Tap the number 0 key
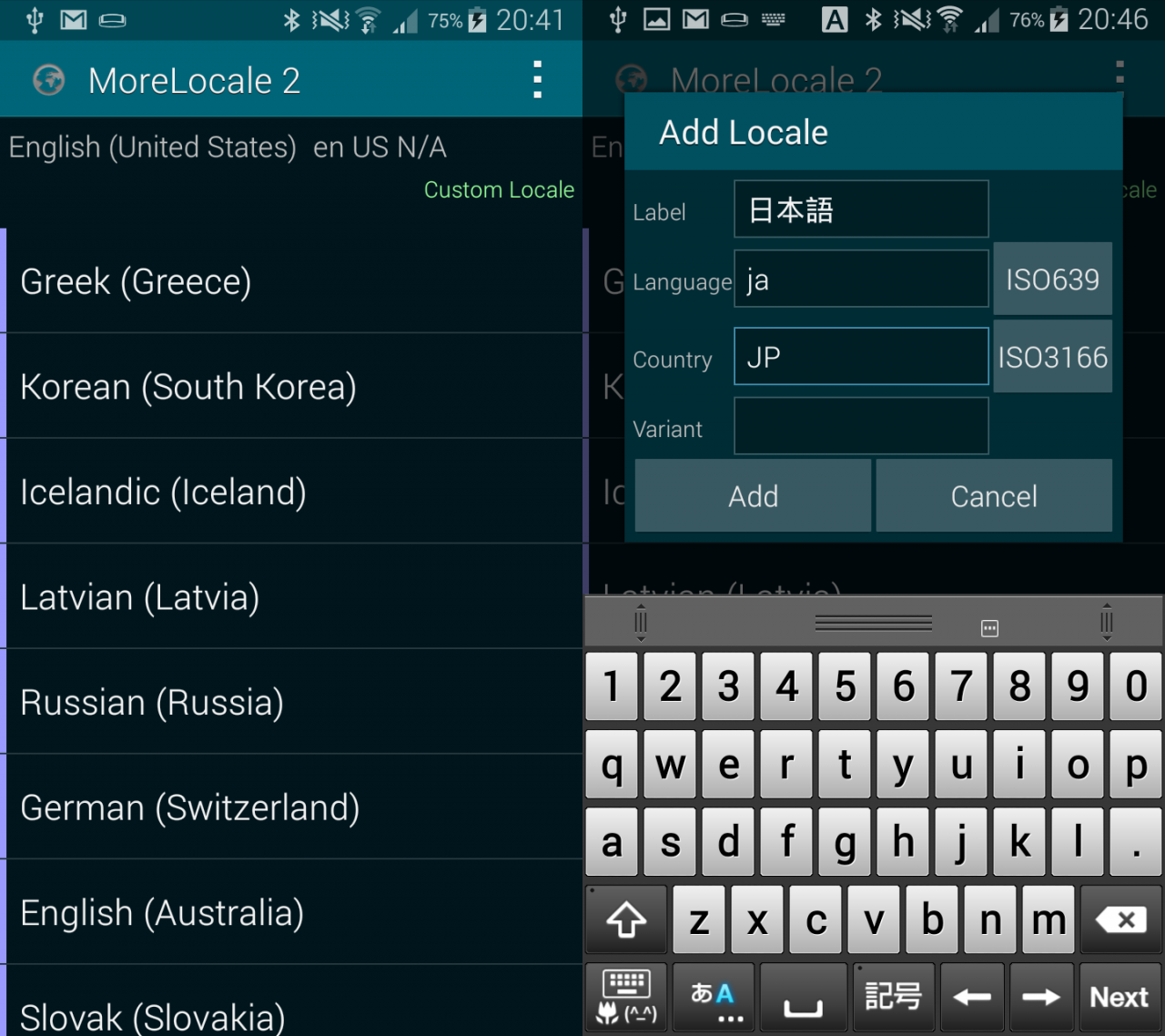The image size is (1165, 1036). 1136,686
